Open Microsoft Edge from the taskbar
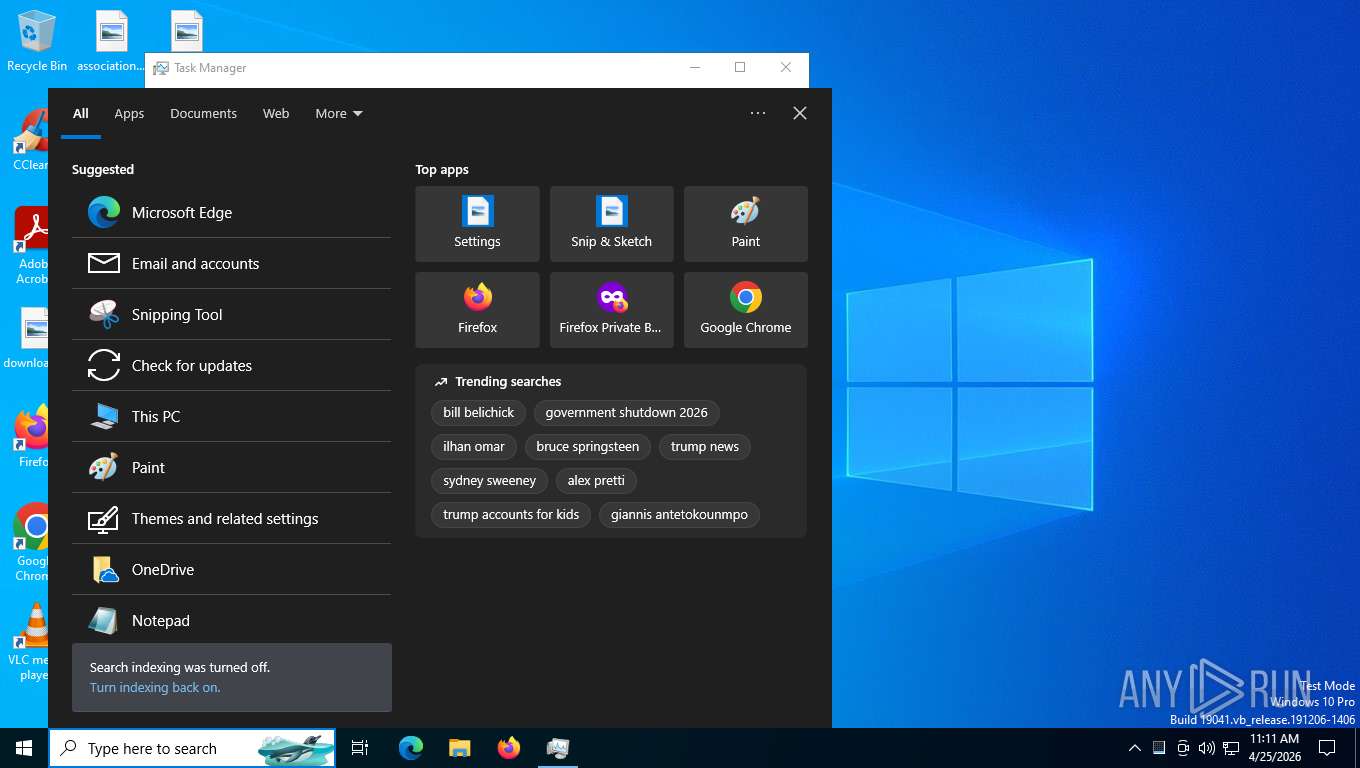 point(410,748)
